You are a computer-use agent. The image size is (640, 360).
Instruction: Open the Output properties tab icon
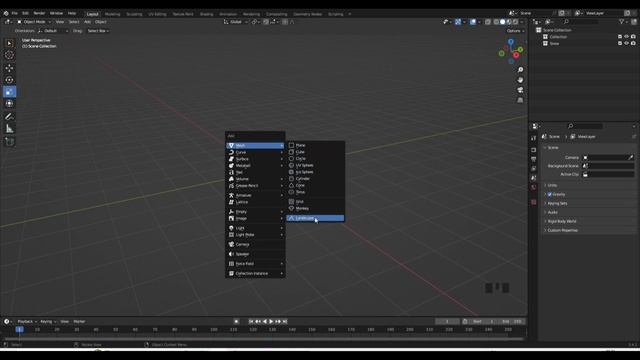(533, 159)
